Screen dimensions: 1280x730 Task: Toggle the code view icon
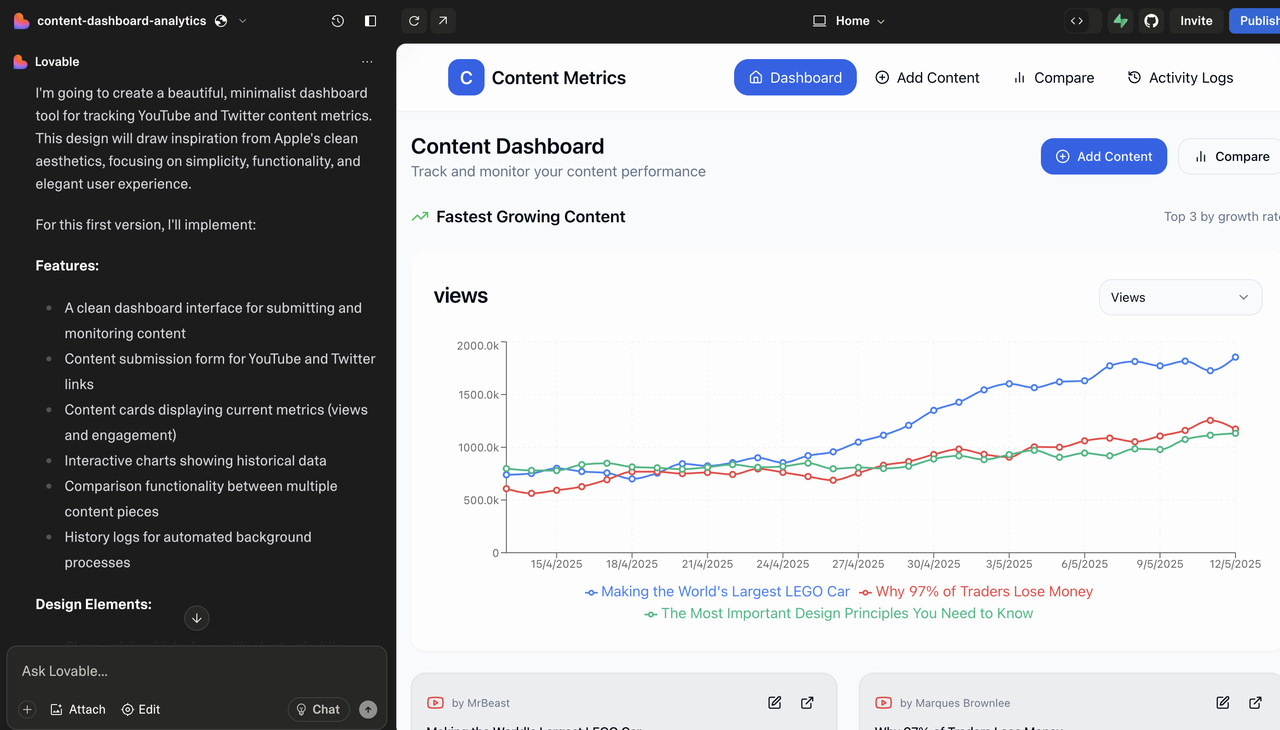(1077, 21)
